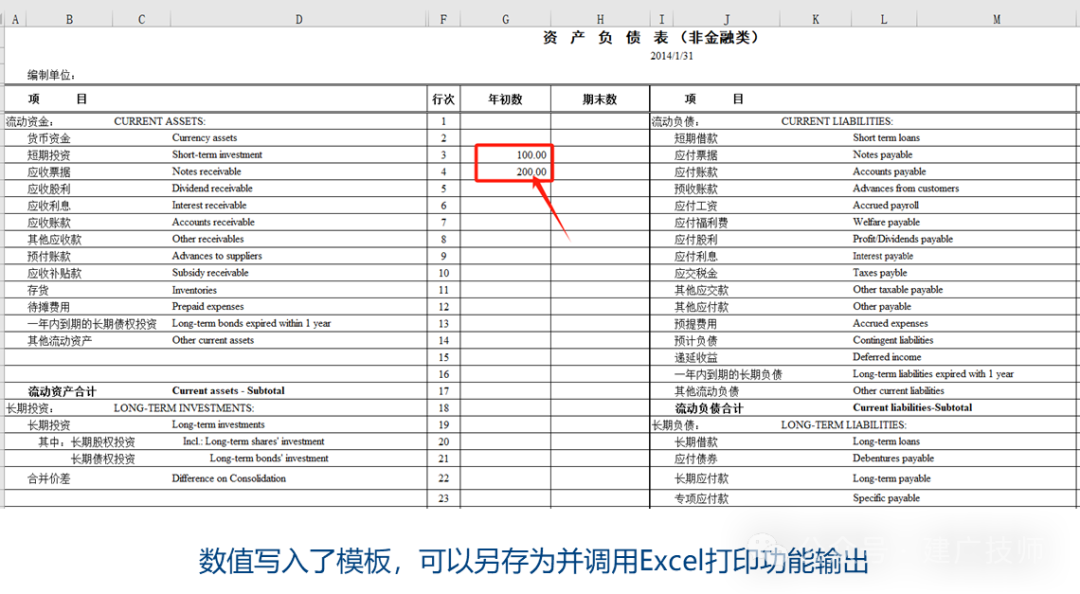The height and width of the screenshot is (594, 1080).
Task: Select column B header
Action: (69, 19)
